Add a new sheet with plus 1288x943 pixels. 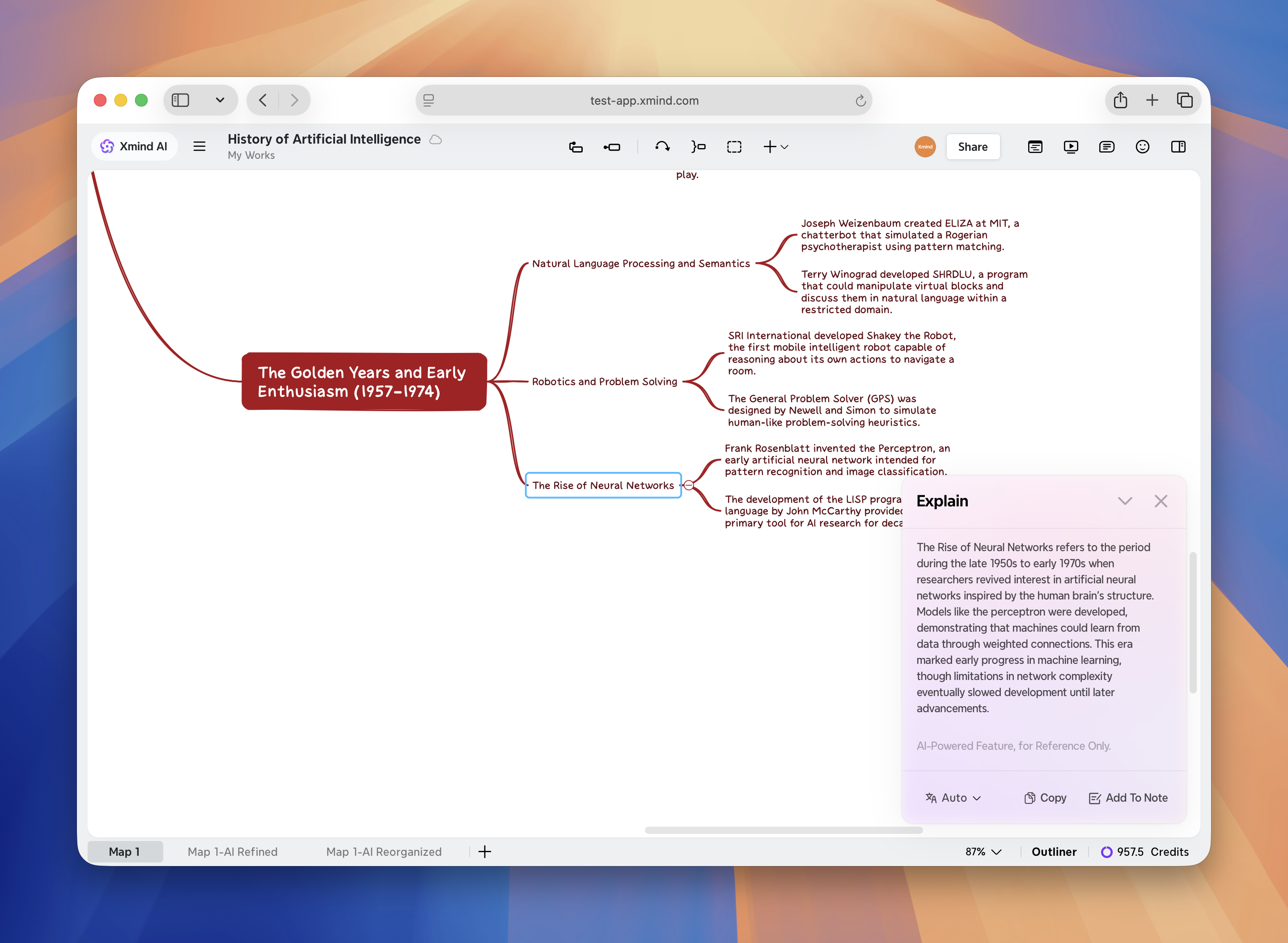pyautogui.click(x=484, y=852)
